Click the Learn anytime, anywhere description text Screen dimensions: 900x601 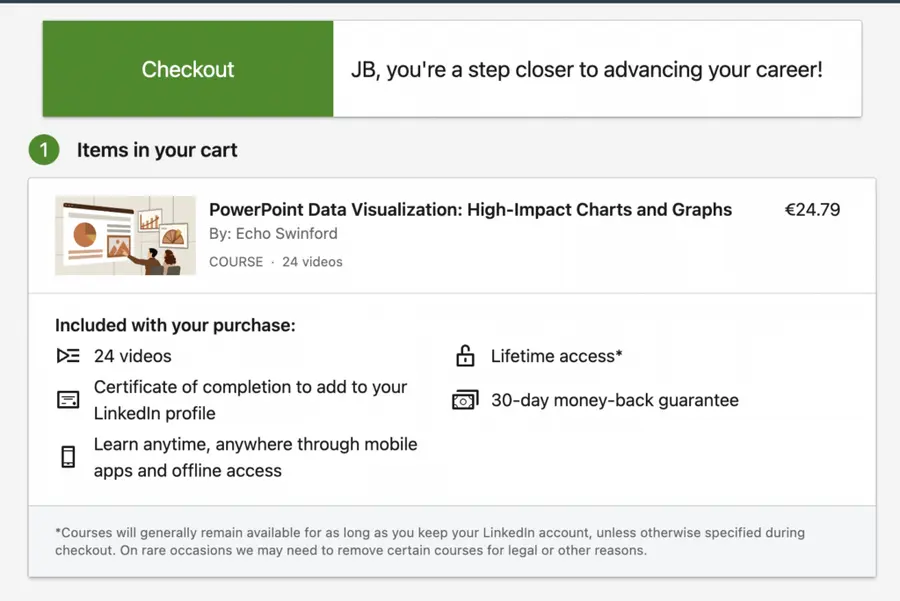click(255, 456)
